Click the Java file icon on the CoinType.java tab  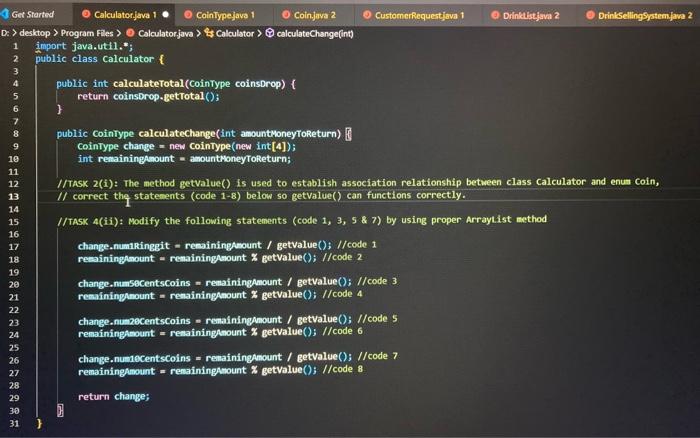(188, 15)
